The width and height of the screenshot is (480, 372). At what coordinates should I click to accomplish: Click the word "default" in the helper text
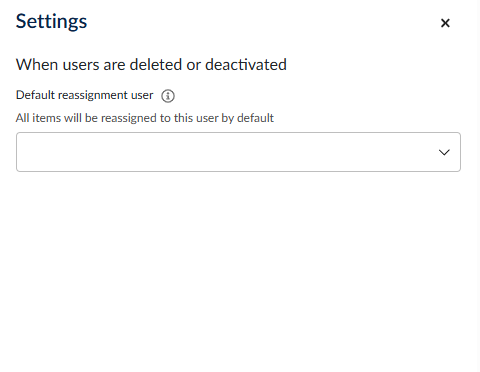tap(255, 118)
